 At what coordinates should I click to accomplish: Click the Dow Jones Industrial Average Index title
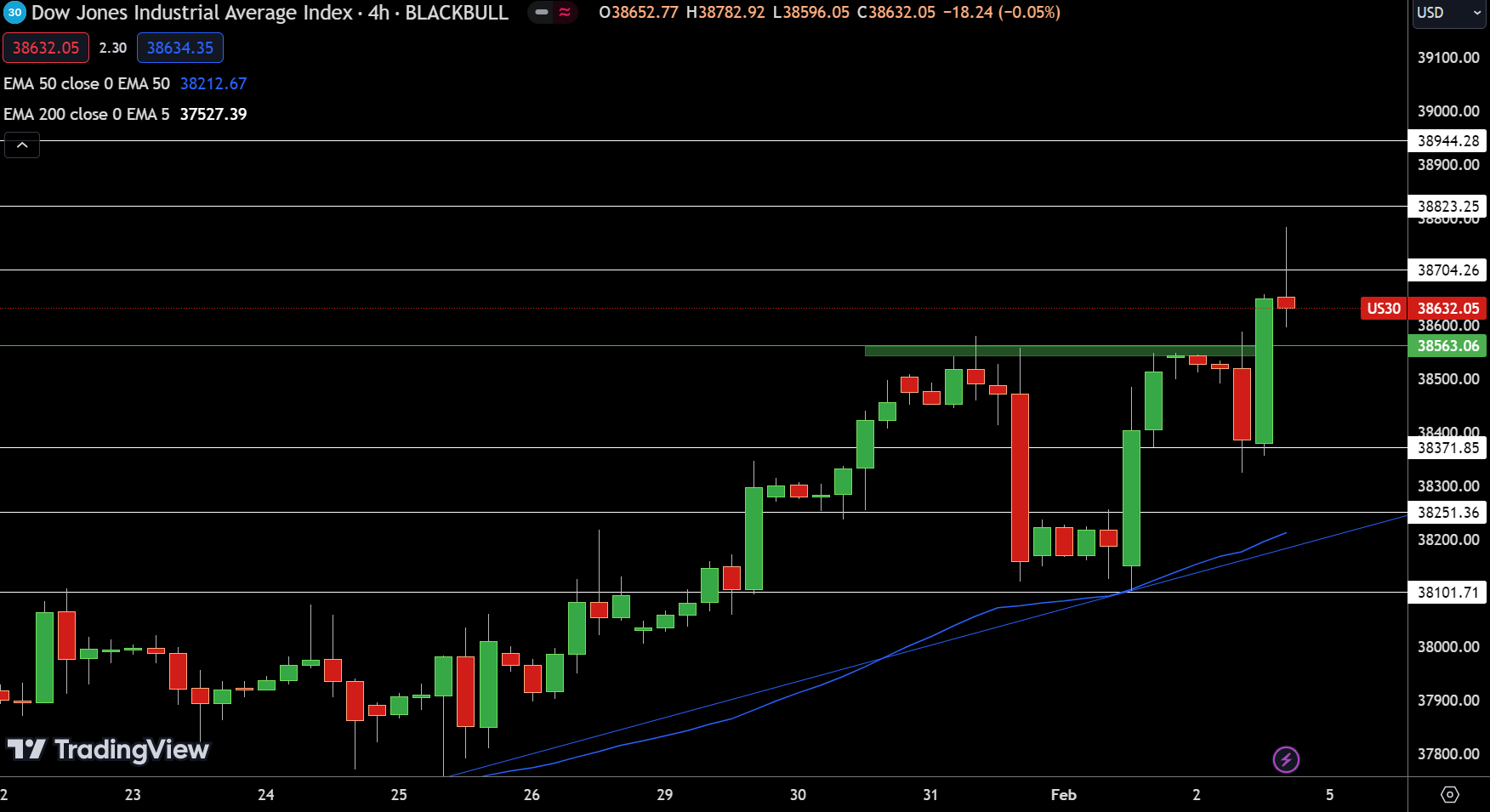[192, 13]
